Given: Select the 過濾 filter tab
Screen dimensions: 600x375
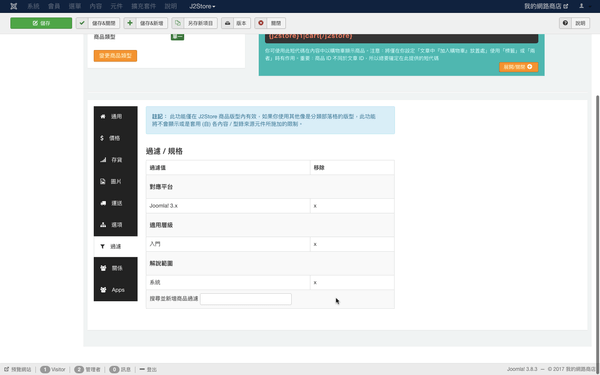Looking at the screenshot, I should click(x=116, y=246).
